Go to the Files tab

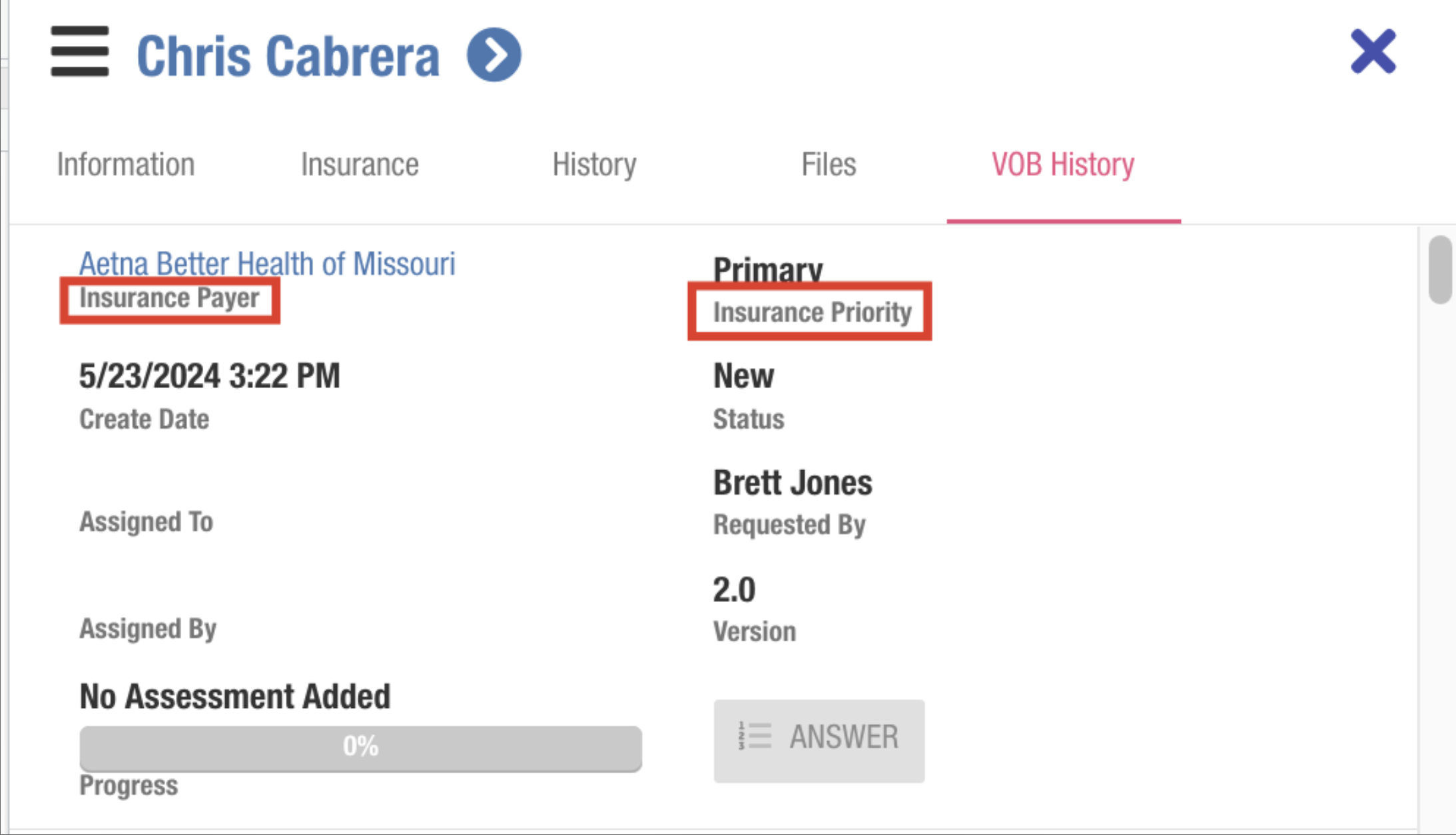829,164
